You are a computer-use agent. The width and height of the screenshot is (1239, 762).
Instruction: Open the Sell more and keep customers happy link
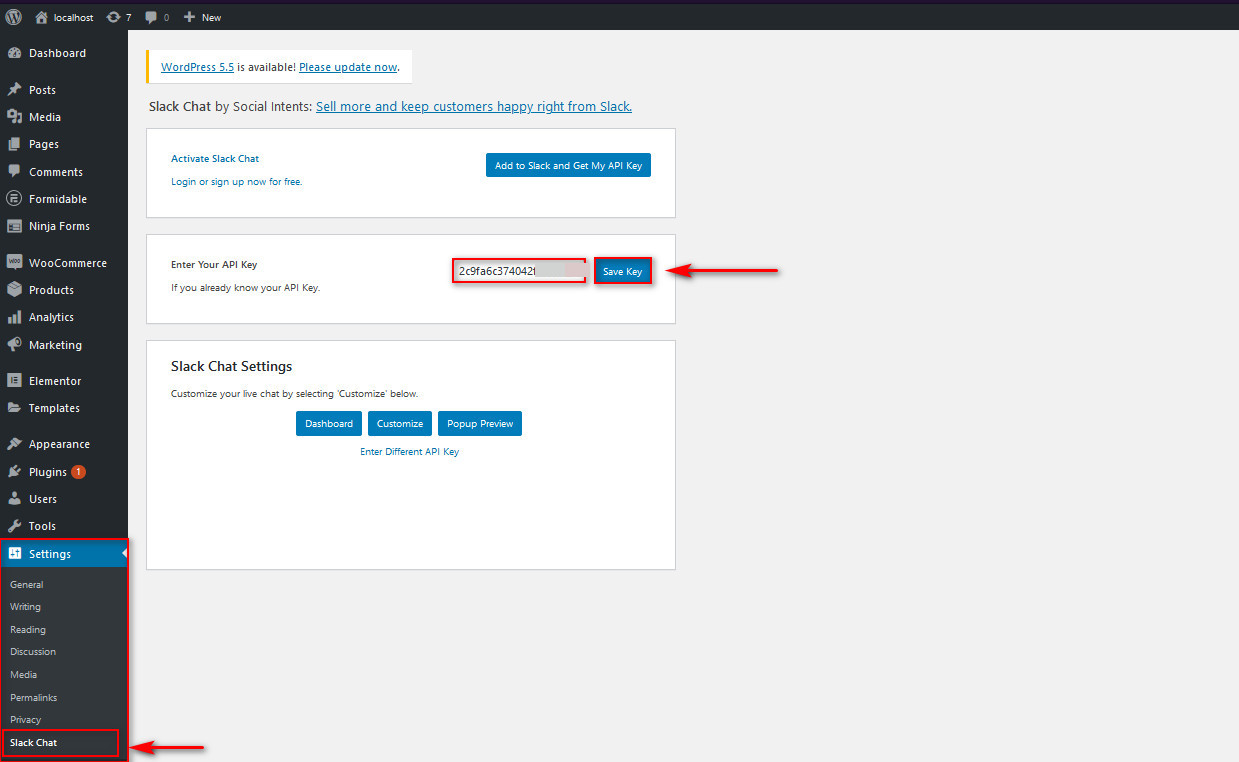[x=474, y=106]
